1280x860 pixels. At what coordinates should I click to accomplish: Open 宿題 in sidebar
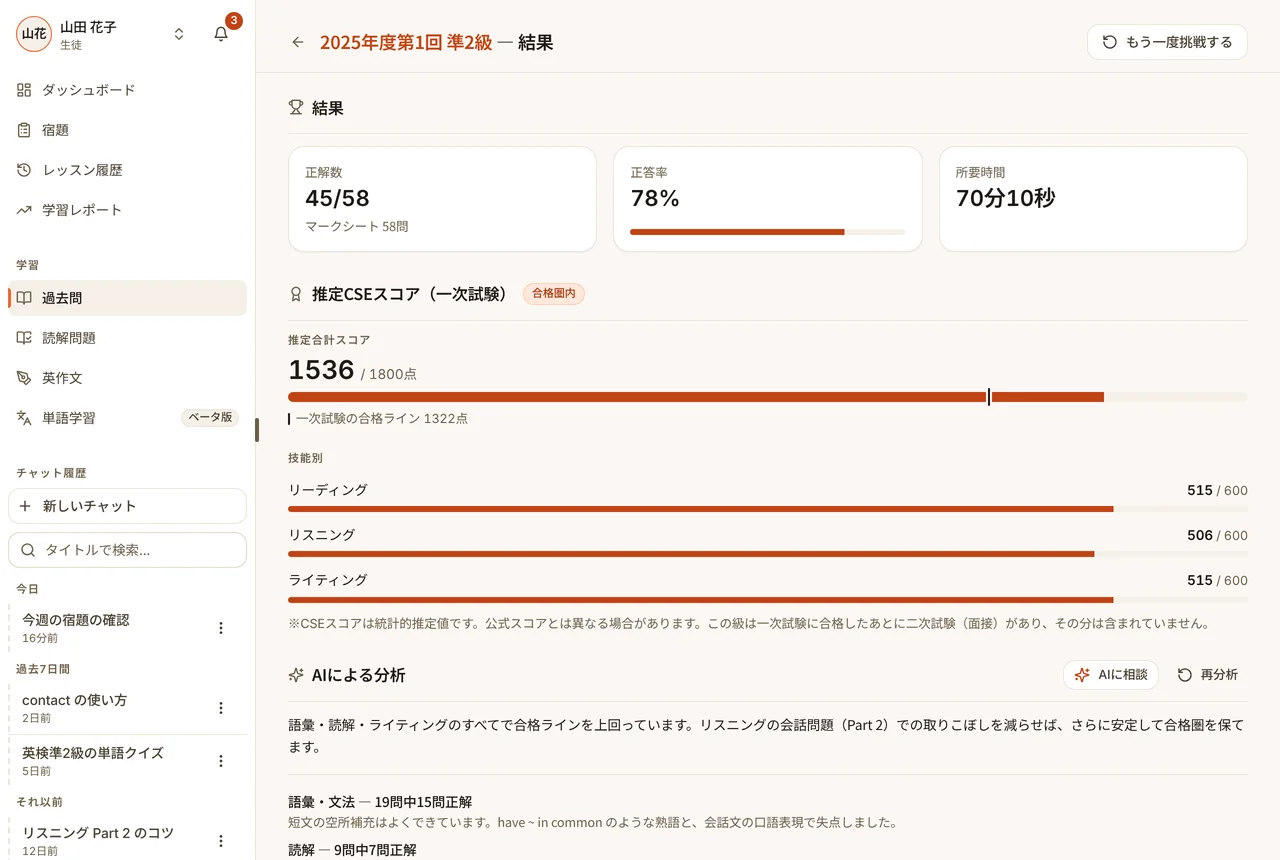coord(127,130)
